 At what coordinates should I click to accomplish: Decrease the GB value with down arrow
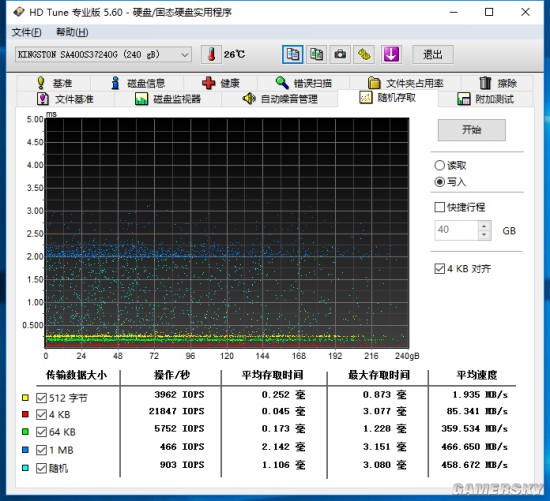tap(484, 235)
